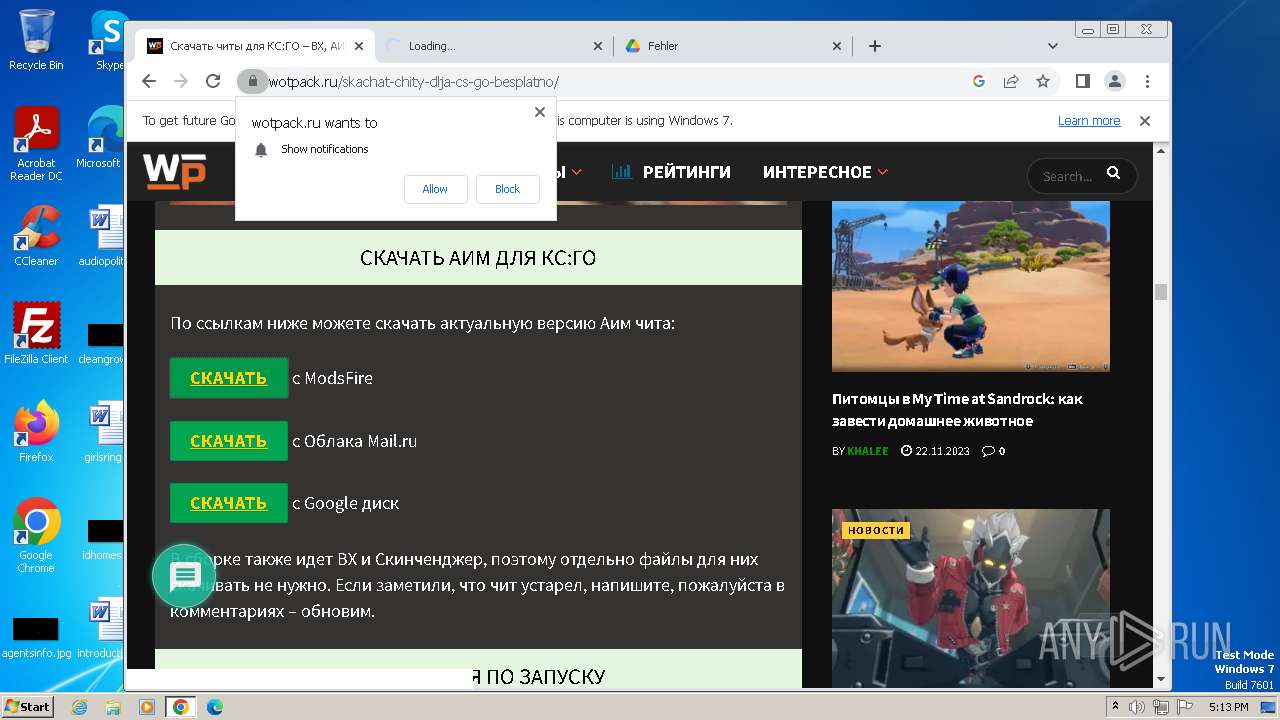Viewport: 1280px width, 720px height.
Task: Open Acrobat Reader DC desktop icon
Action: click(x=36, y=144)
